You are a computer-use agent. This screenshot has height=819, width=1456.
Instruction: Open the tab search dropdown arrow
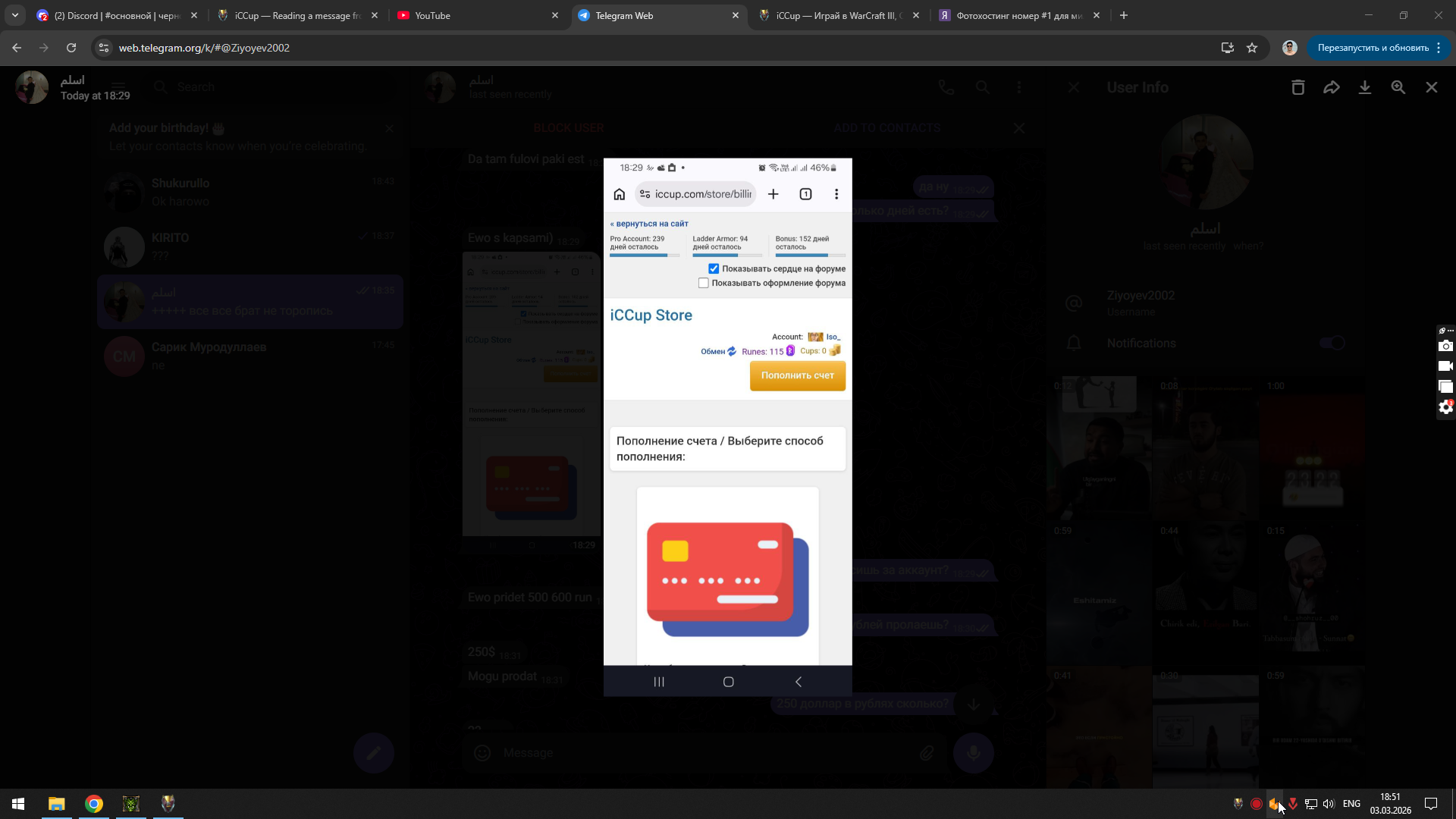pos(15,15)
